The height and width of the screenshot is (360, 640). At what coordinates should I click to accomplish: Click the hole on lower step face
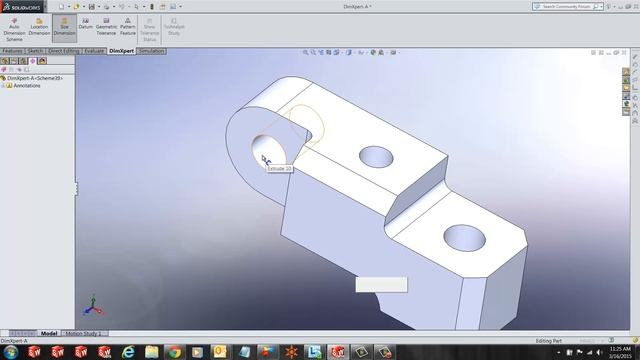pyautogui.click(x=464, y=238)
